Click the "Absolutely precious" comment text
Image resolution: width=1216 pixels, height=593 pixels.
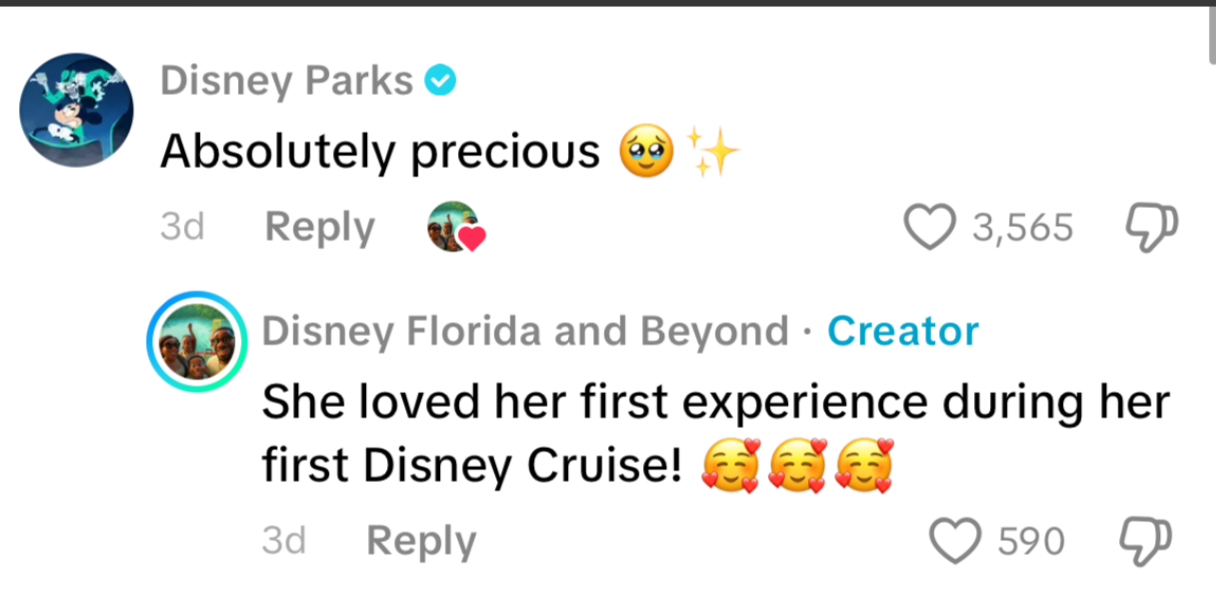click(x=380, y=152)
